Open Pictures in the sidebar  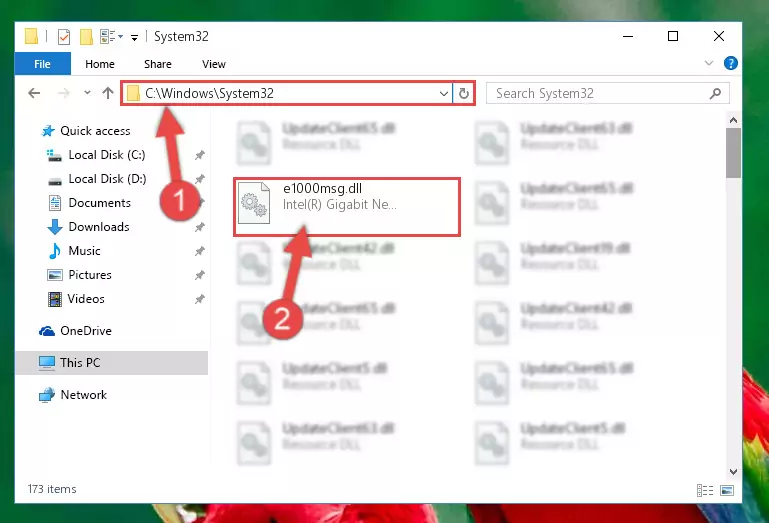click(x=90, y=275)
